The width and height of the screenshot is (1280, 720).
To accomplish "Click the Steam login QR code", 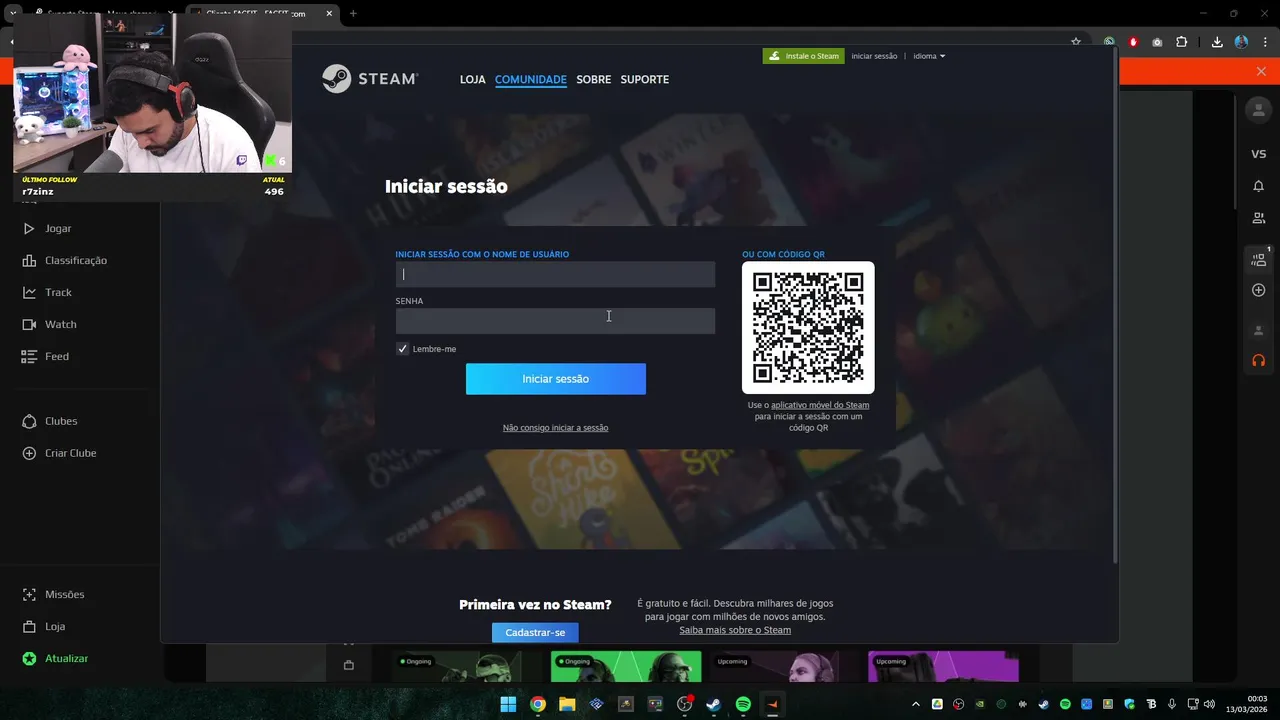I will tap(808, 327).
